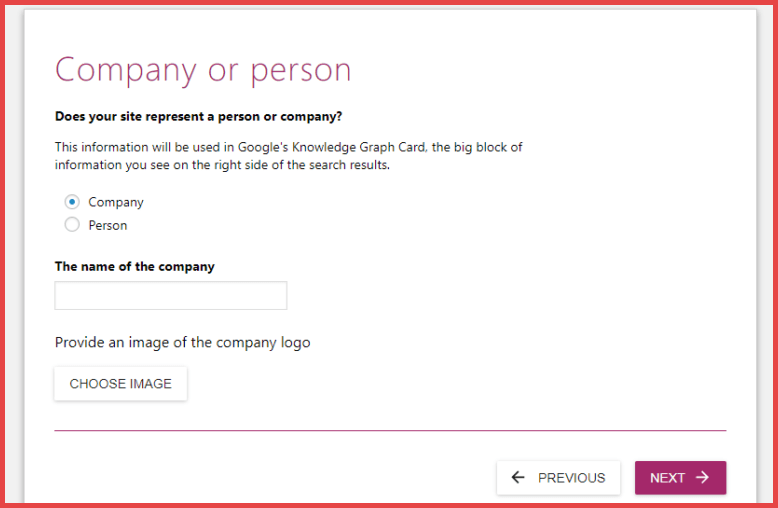Click the 'Company' option label text
Image resolution: width=778 pixels, height=508 pixels.
pyautogui.click(x=116, y=202)
